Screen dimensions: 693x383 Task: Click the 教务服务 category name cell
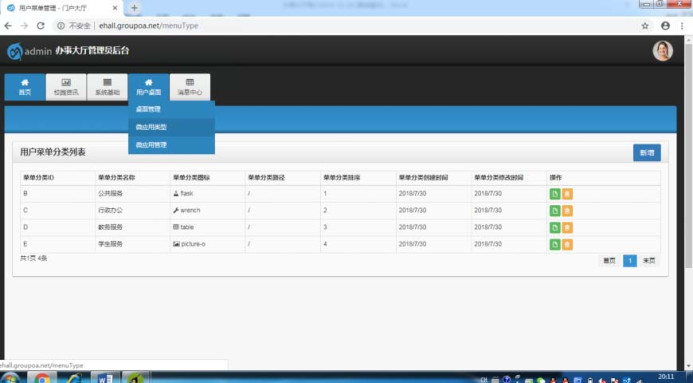click(x=110, y=227)
